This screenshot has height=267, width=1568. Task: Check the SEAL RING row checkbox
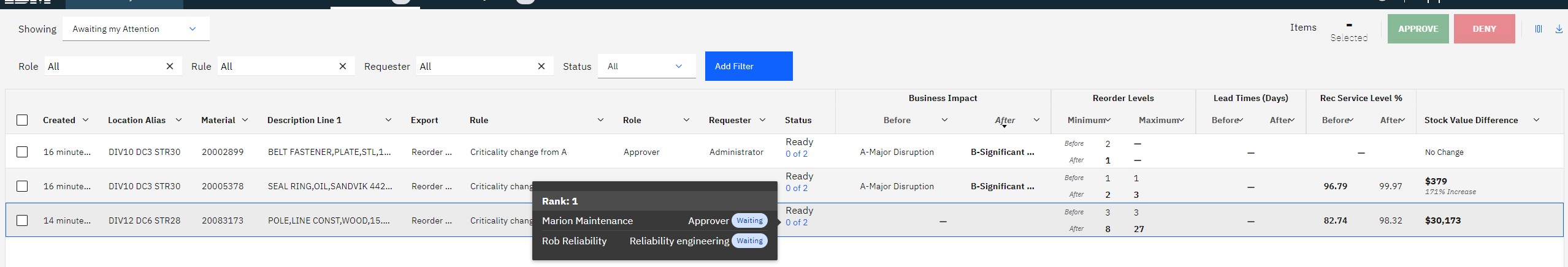click(22, 186)
